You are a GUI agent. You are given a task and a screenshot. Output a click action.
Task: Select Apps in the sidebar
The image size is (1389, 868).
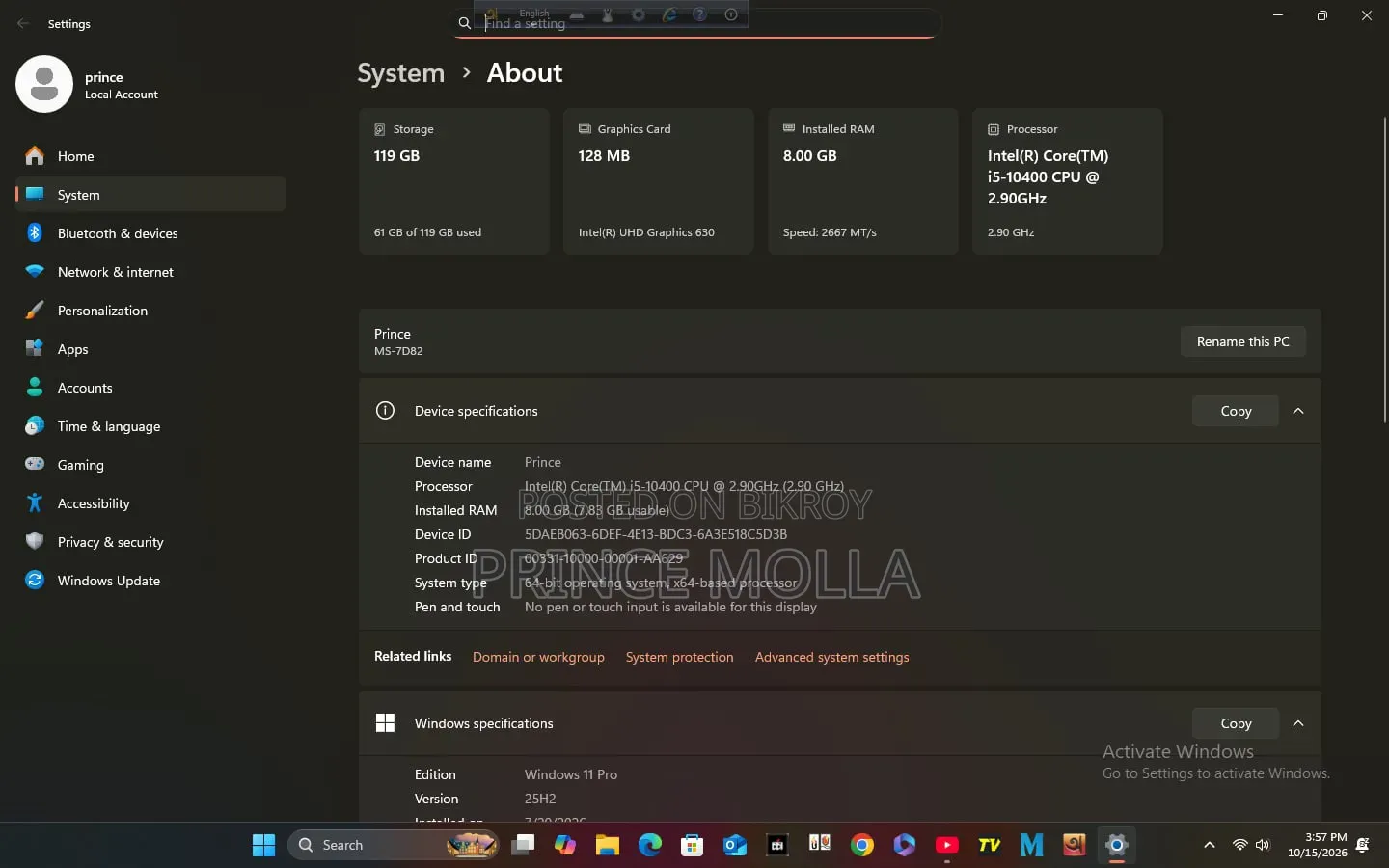click(150, 349)
